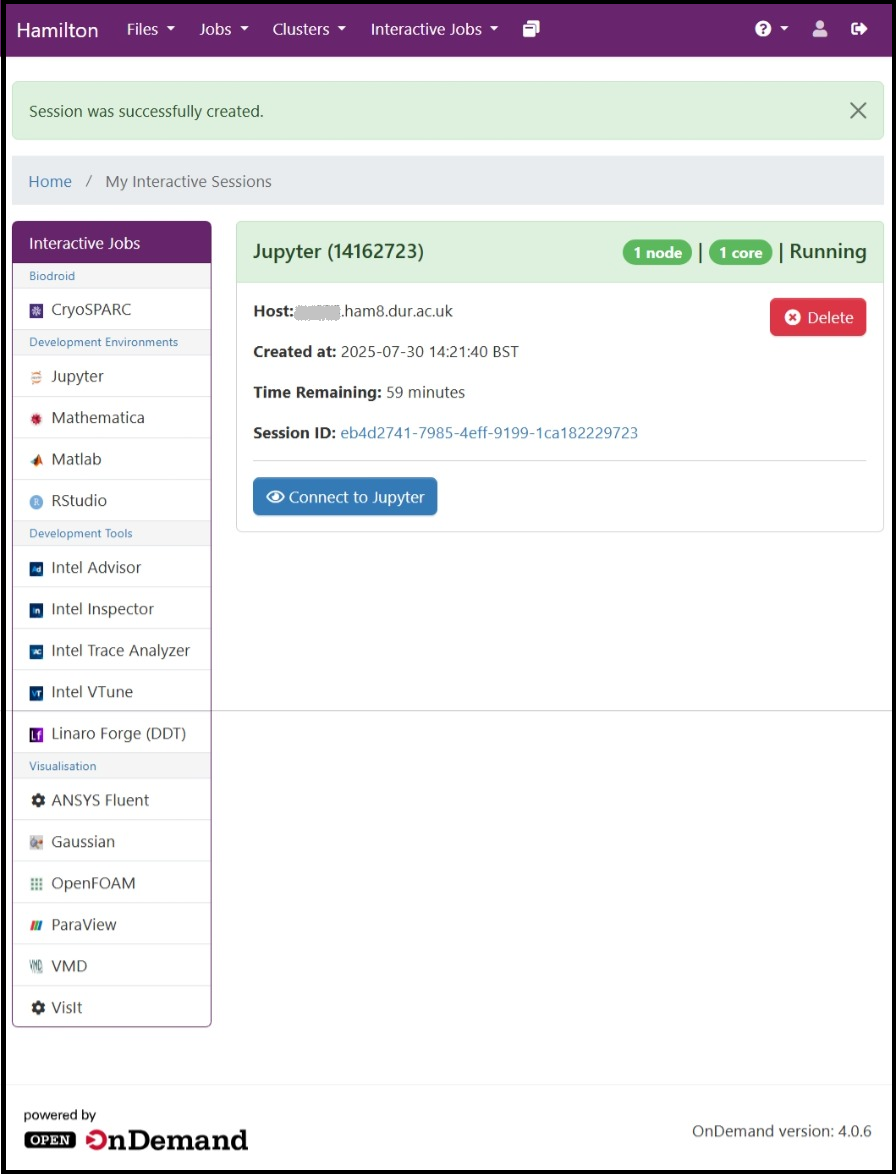Open the Interactive Jobs menu
This screenshot has width=896, height=1174.
(x=433, y=29)
